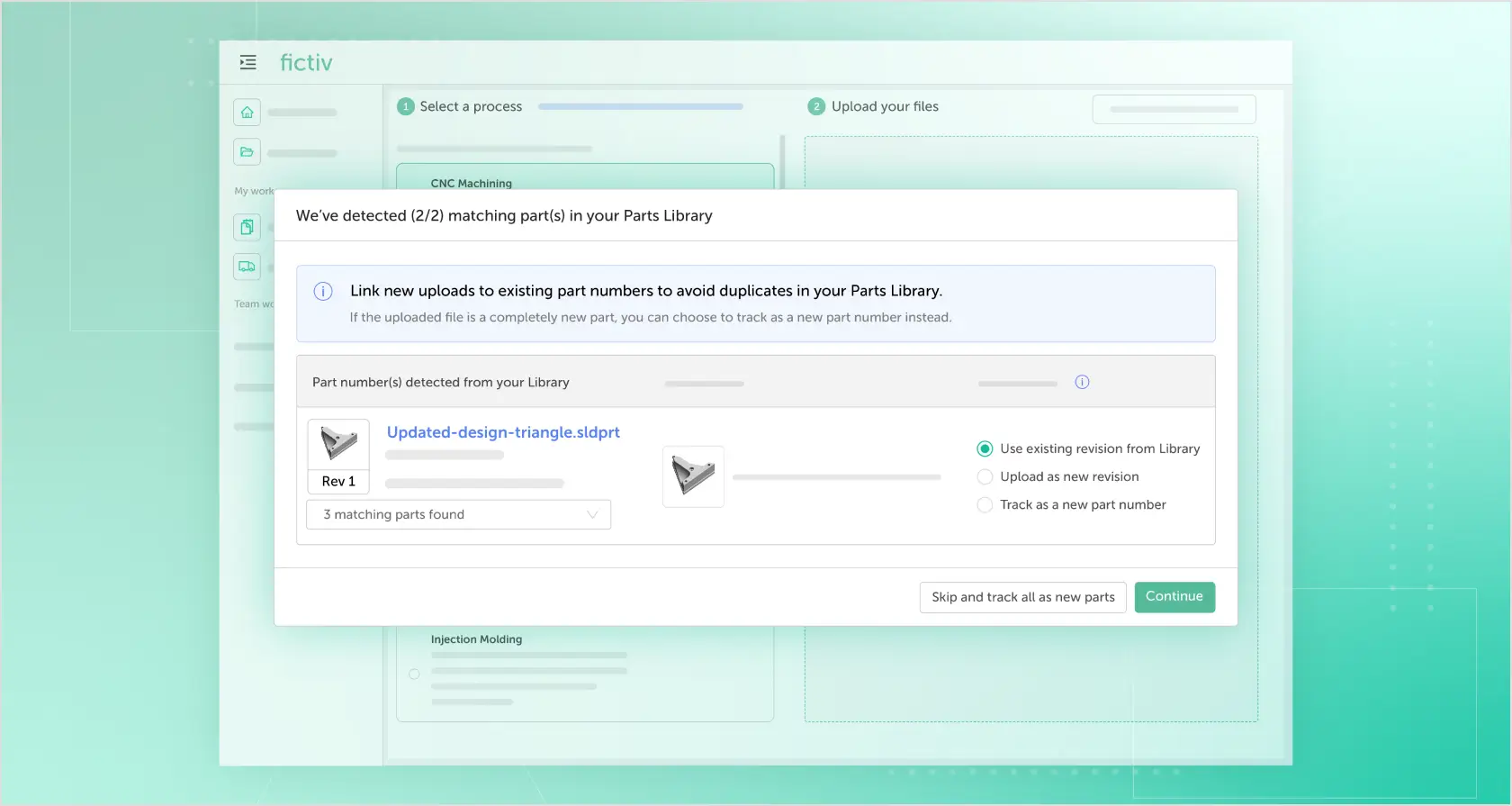This screenshot has width=1512, height=806.
Task: Click the info icon in blue banner
Action: 323,292
